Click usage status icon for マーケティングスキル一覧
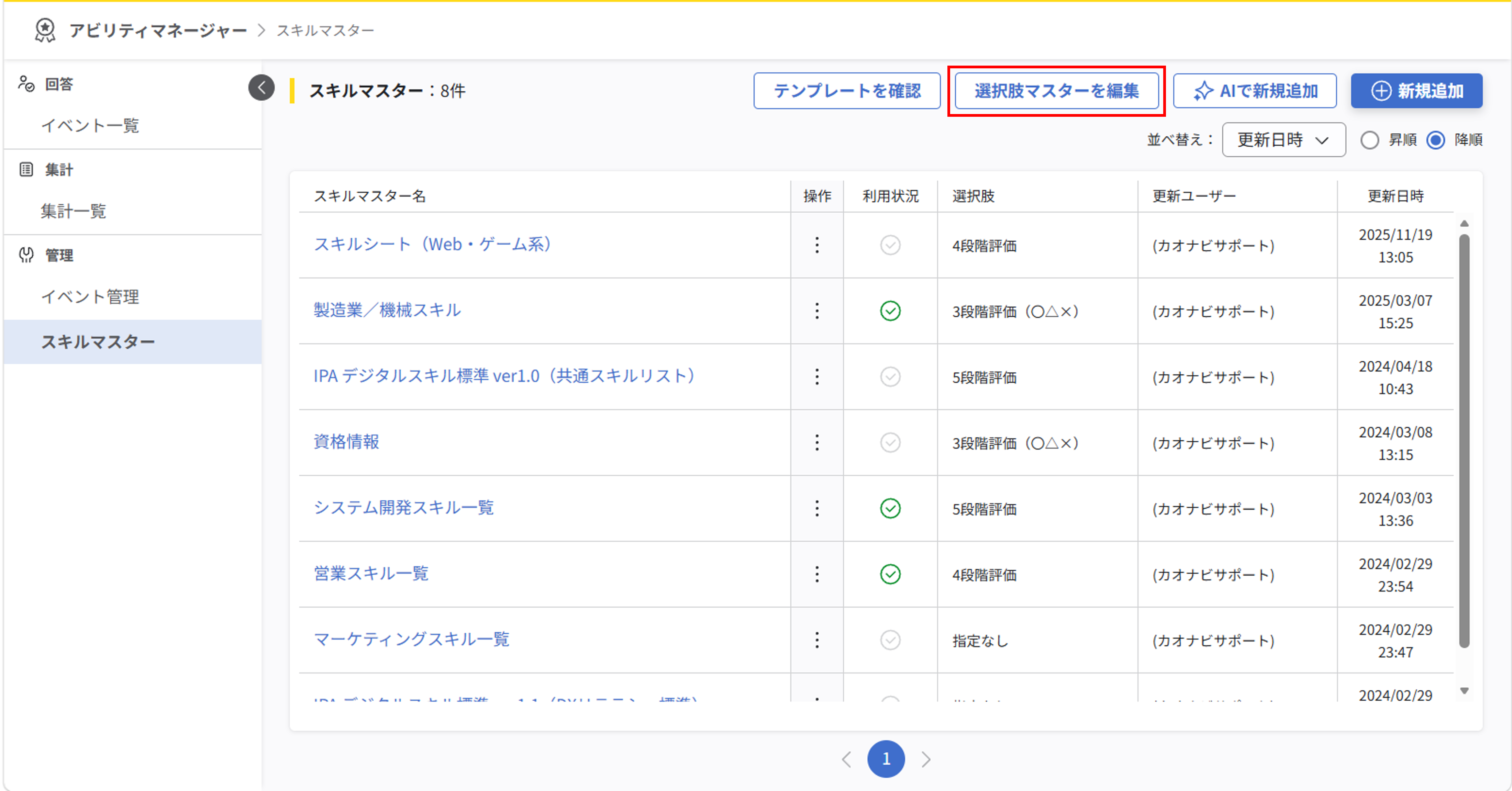Viewport: 1512px width, 791px height. point(890,640)
